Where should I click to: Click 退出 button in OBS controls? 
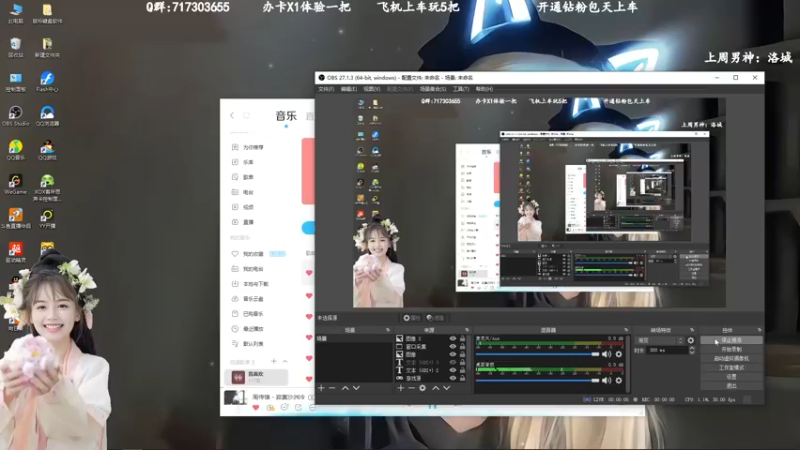[732, 386]
